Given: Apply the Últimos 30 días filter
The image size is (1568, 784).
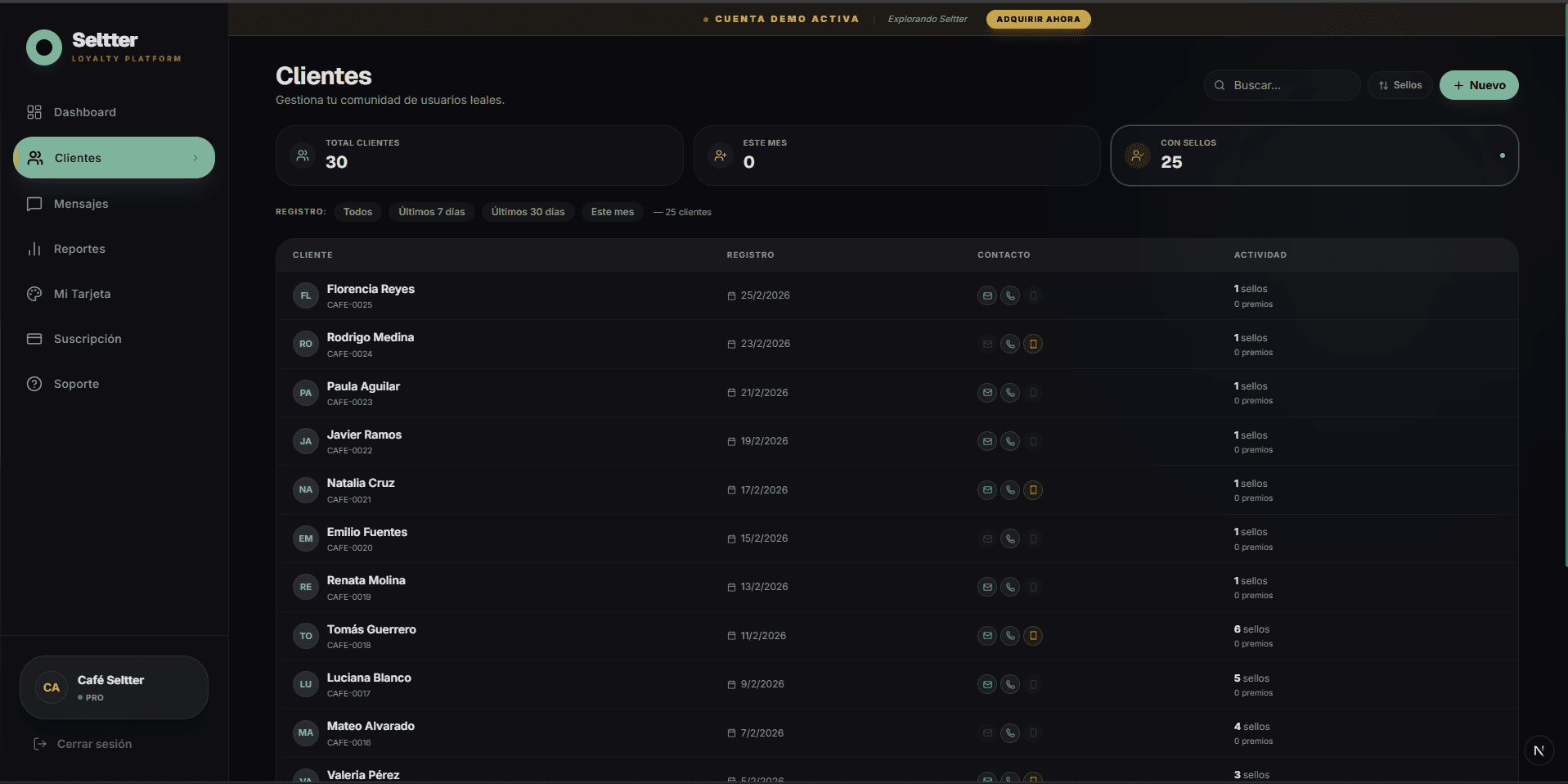Looking at the screenshot, I should [x=528, y=212].
